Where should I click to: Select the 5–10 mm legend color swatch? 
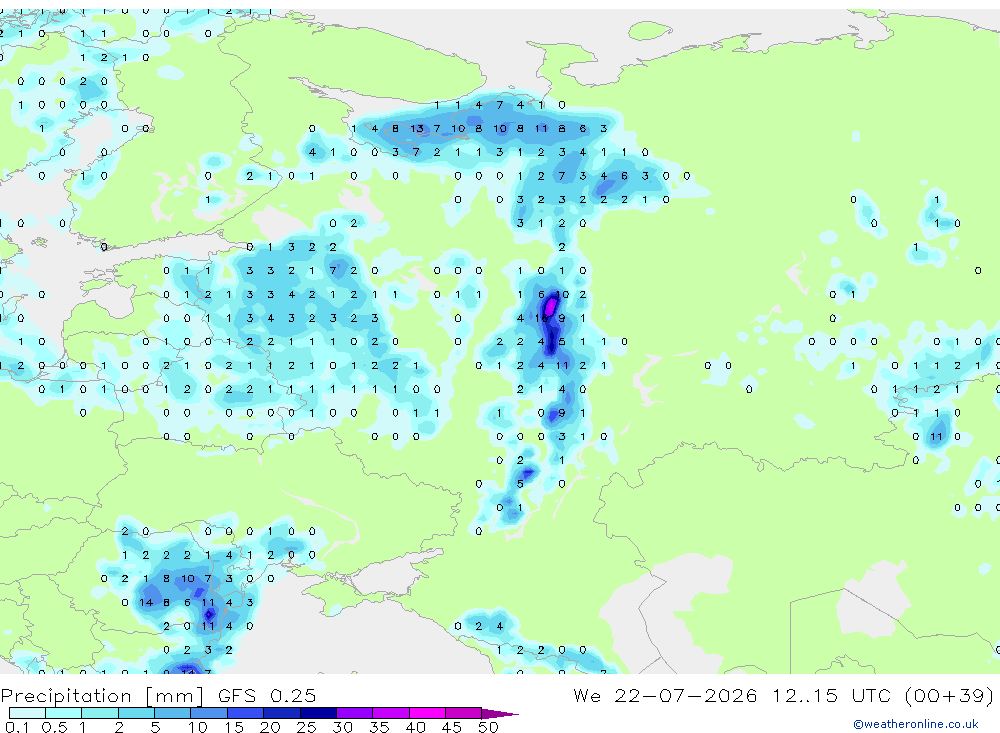(x=172, y=713)
